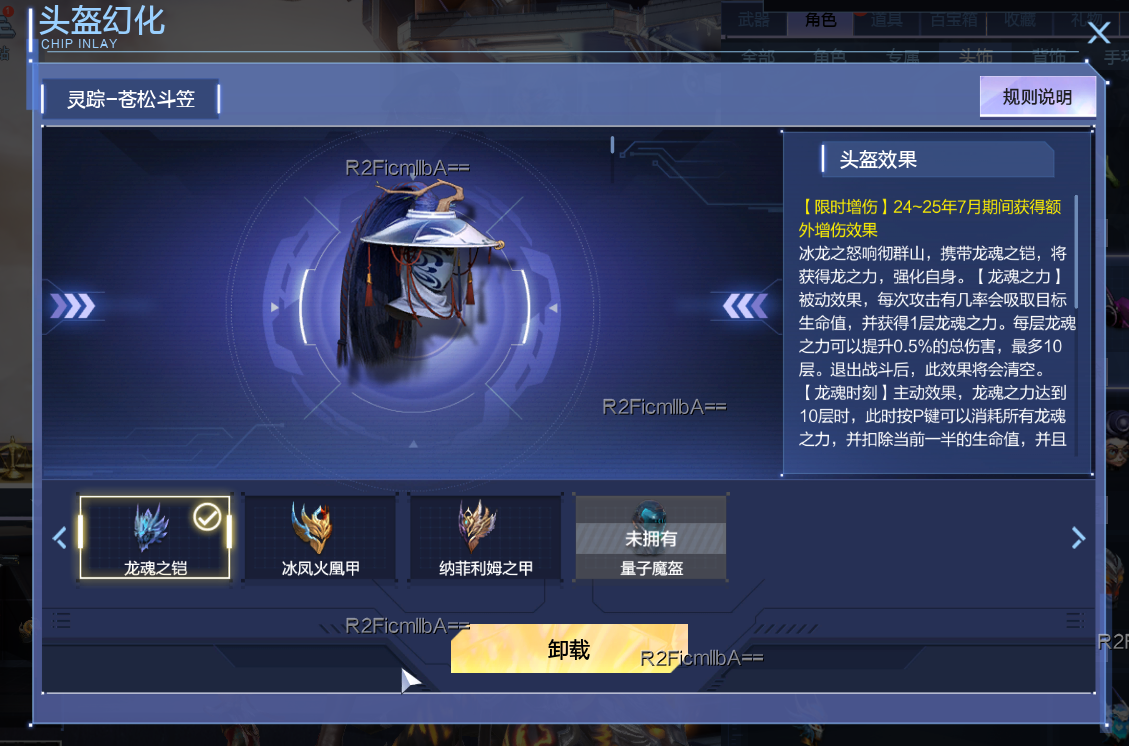Click the 头盔效果 description scrollbar

click(x=1076, y=252)
